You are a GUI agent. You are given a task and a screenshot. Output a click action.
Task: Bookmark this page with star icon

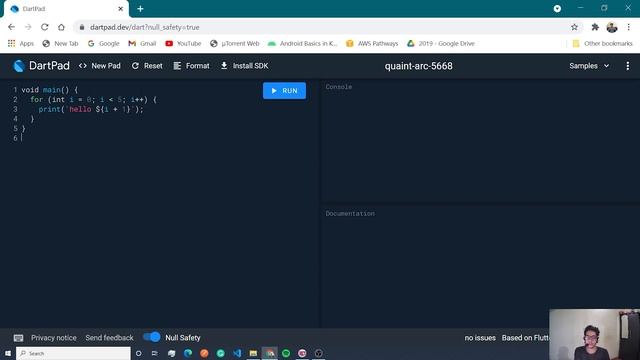(x=574, y=27)
